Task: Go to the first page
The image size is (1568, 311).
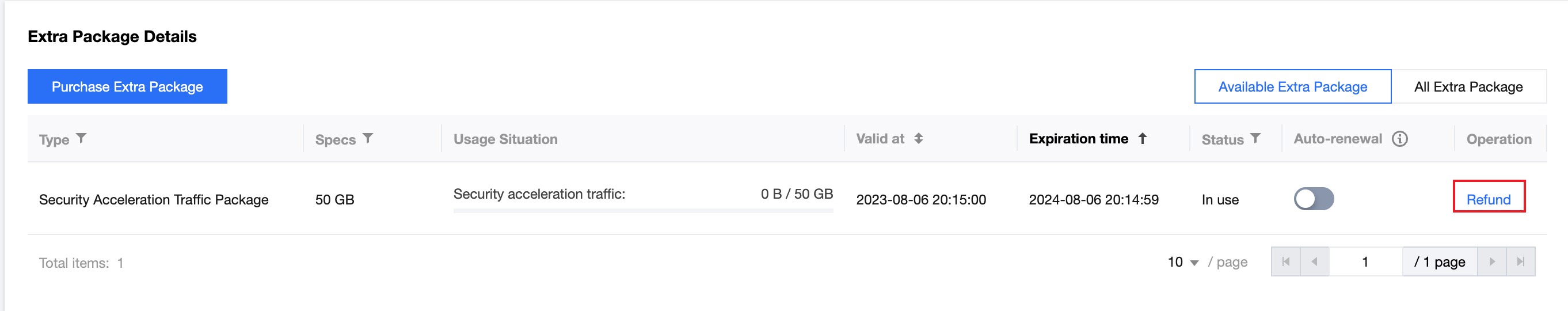Action: pos(1285,261)
